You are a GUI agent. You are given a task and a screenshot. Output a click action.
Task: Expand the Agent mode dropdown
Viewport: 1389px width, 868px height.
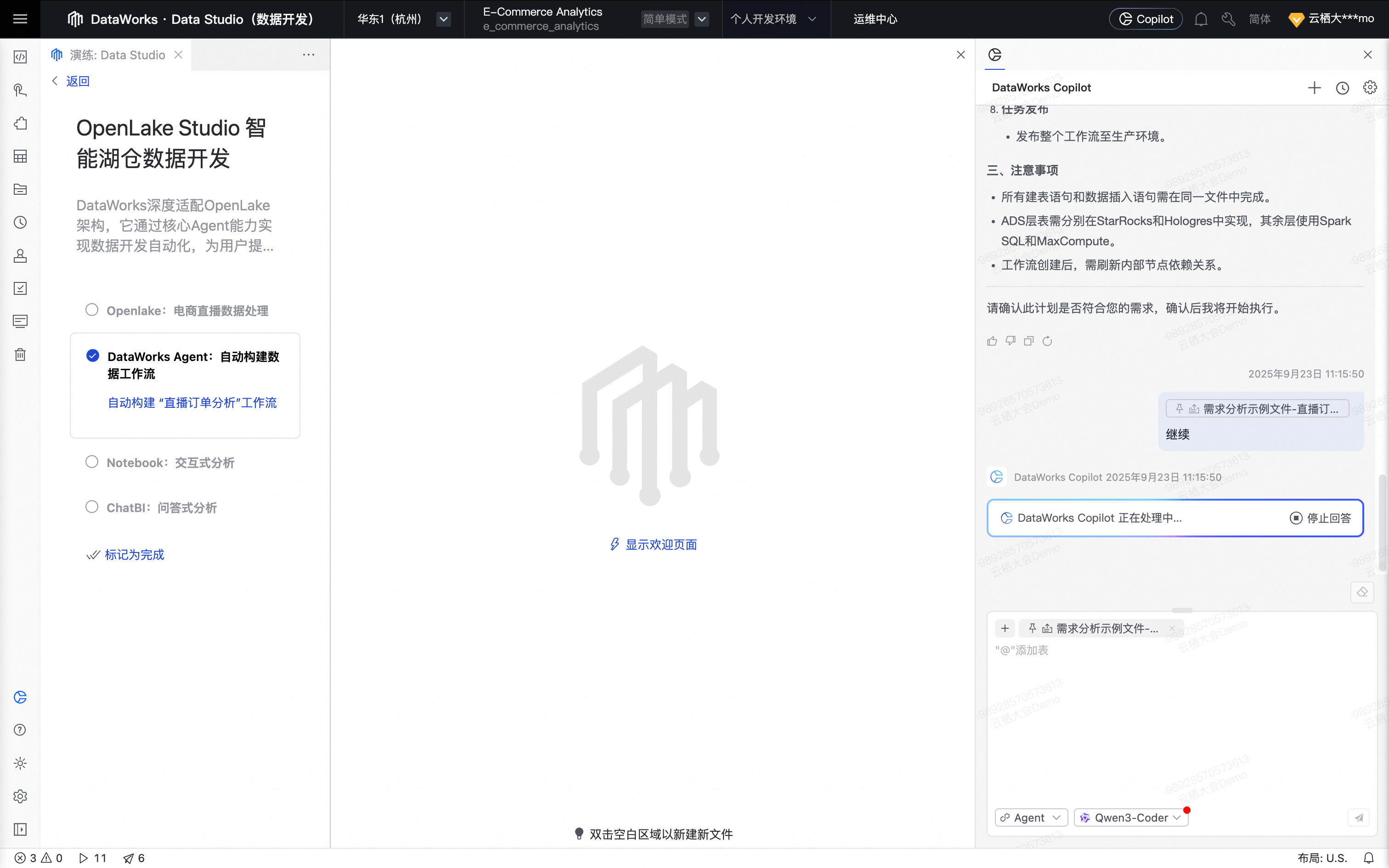(x=1031, y=817)
